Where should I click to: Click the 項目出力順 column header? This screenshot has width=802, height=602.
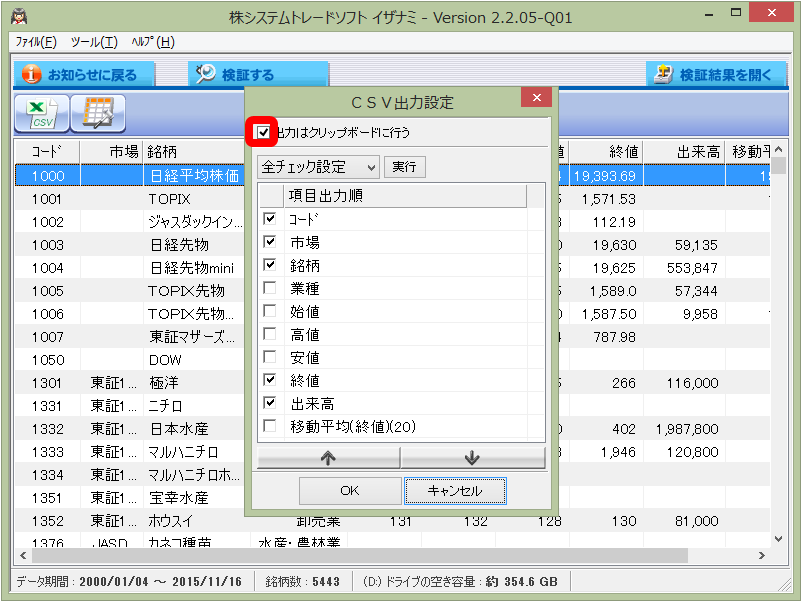coord(405,196)
